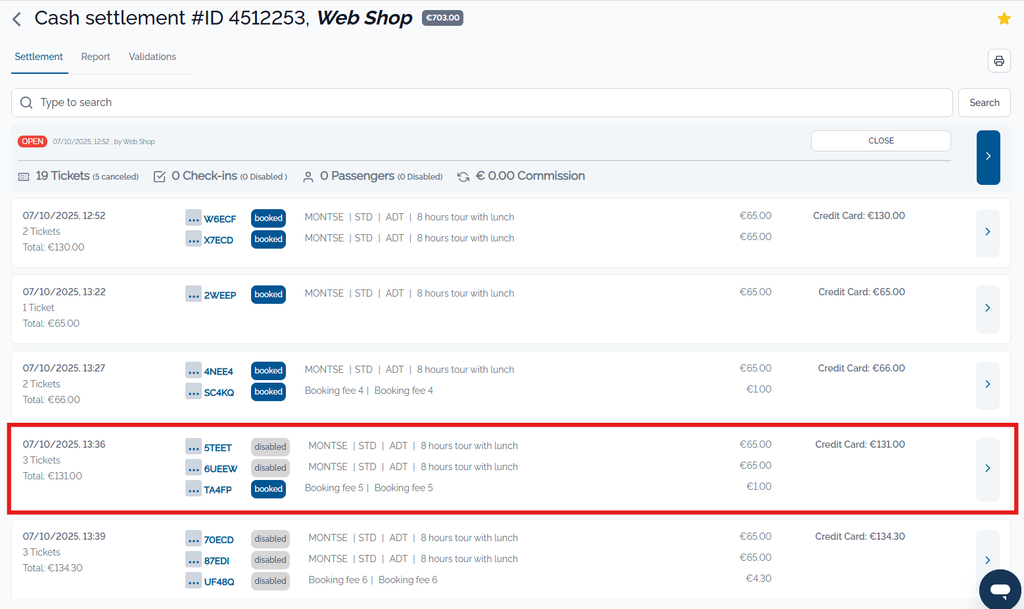The width and height of the screenshot is (1024, 609).
Task: Toggle the yellow favorite star
Action: point(1004,19)
